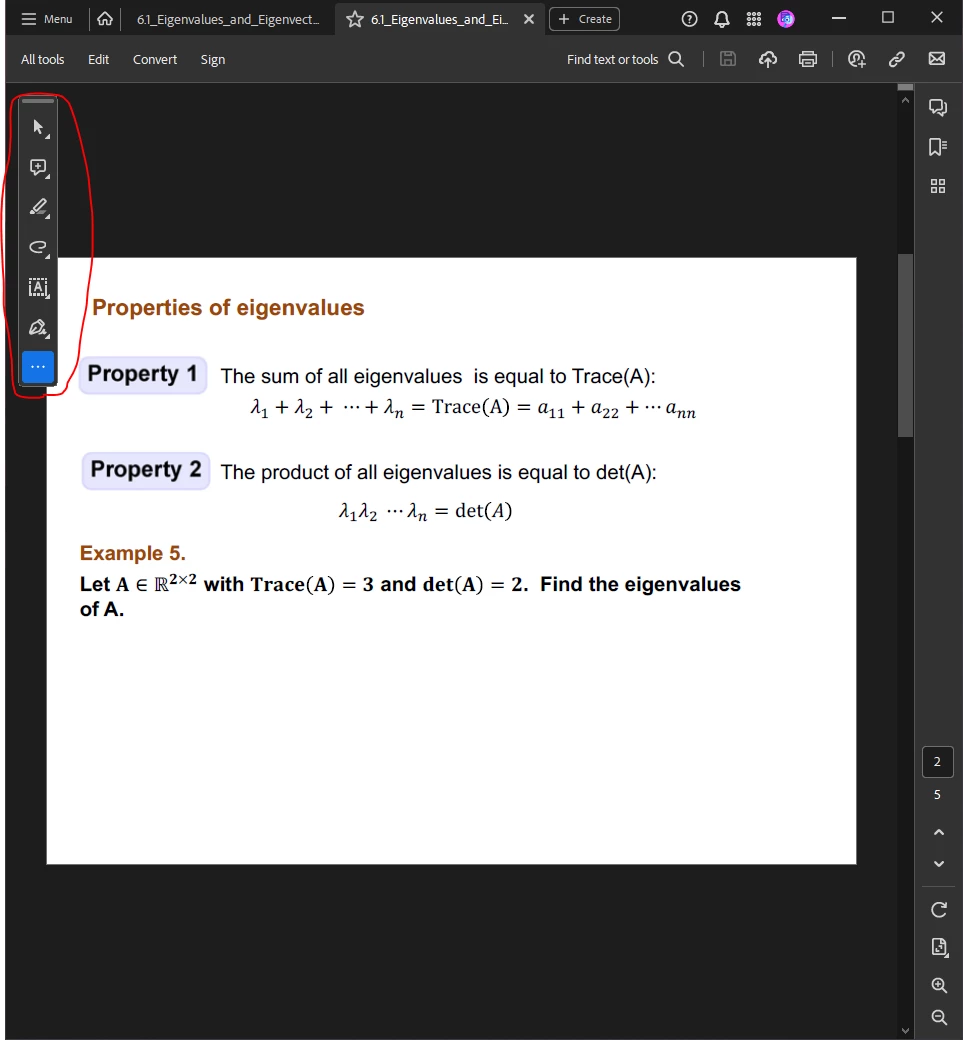The image size is (963, 1040).
Task: Rotate the page view clockwise
Action: [938, 910]
